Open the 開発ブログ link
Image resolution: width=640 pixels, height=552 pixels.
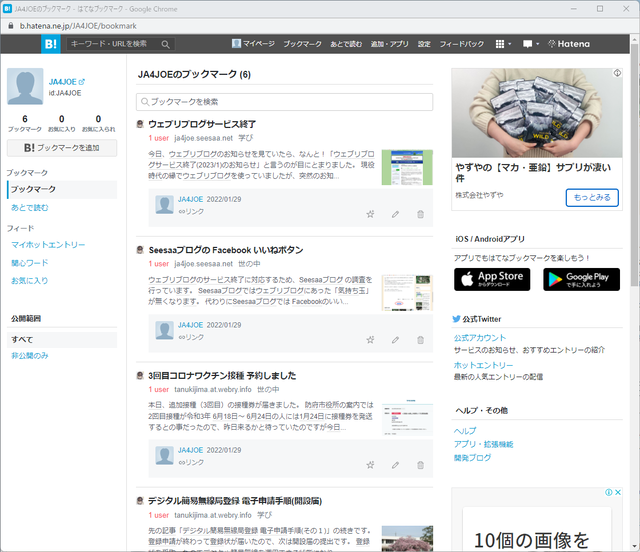coord(473,458)
